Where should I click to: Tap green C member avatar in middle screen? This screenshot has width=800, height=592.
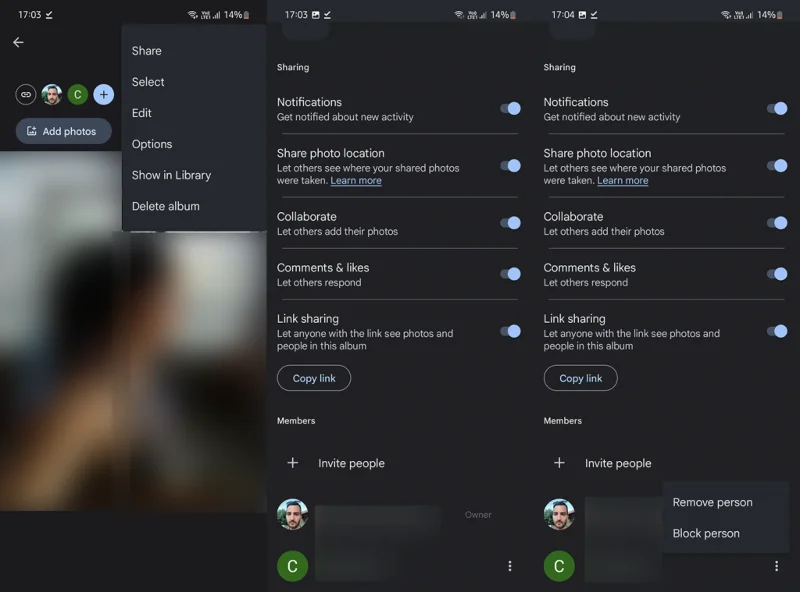[x=292, y=566]
